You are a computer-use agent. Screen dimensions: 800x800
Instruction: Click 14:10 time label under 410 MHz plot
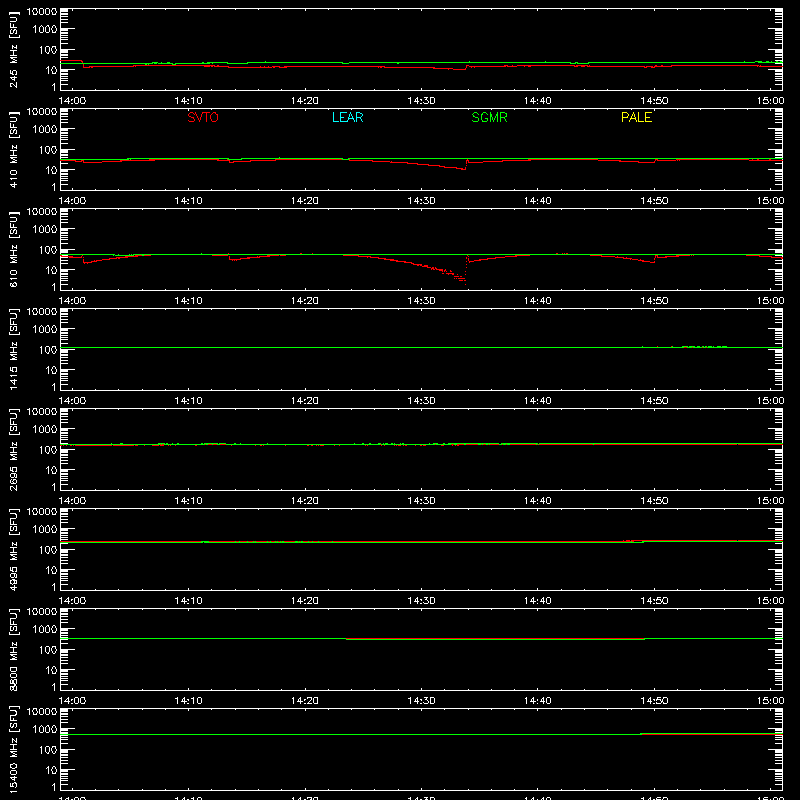[x=188, y=201]
